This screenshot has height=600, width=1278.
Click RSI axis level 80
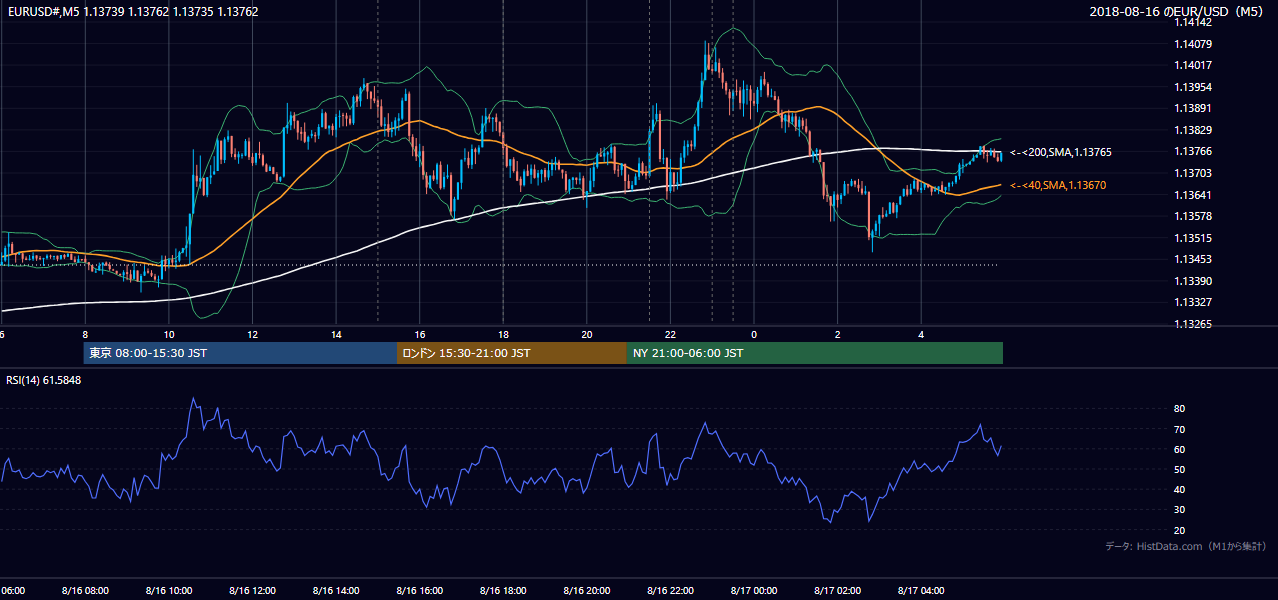[x=1179, y=409]
